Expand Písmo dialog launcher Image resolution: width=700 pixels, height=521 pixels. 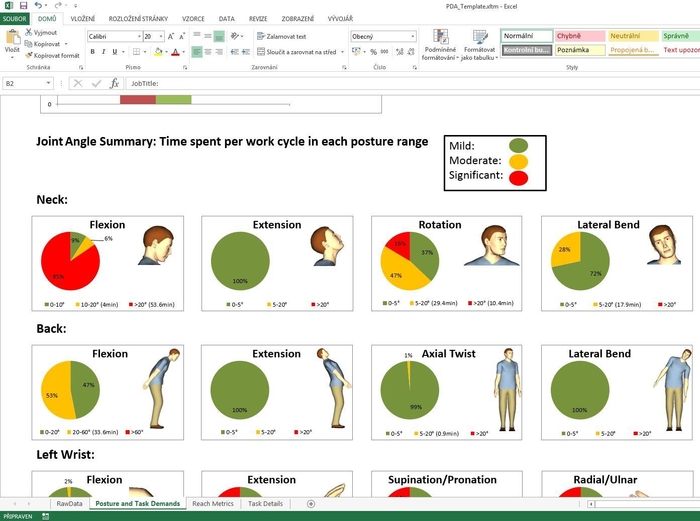(185, 67)
